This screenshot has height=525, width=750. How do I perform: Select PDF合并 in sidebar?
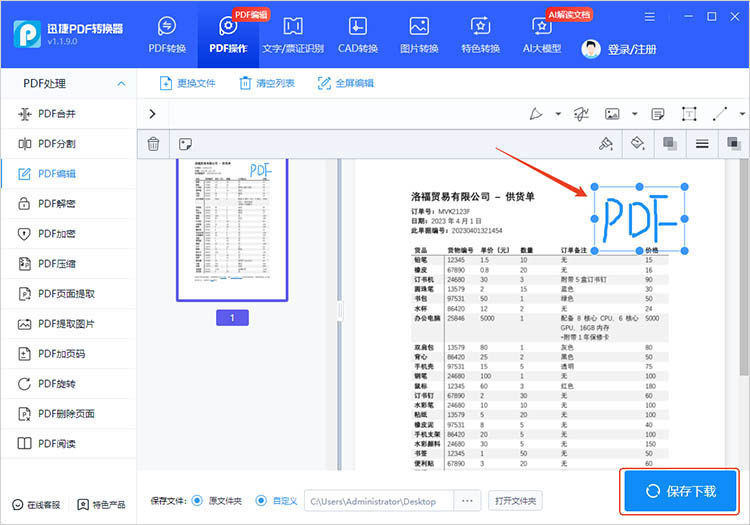(69, 114)
